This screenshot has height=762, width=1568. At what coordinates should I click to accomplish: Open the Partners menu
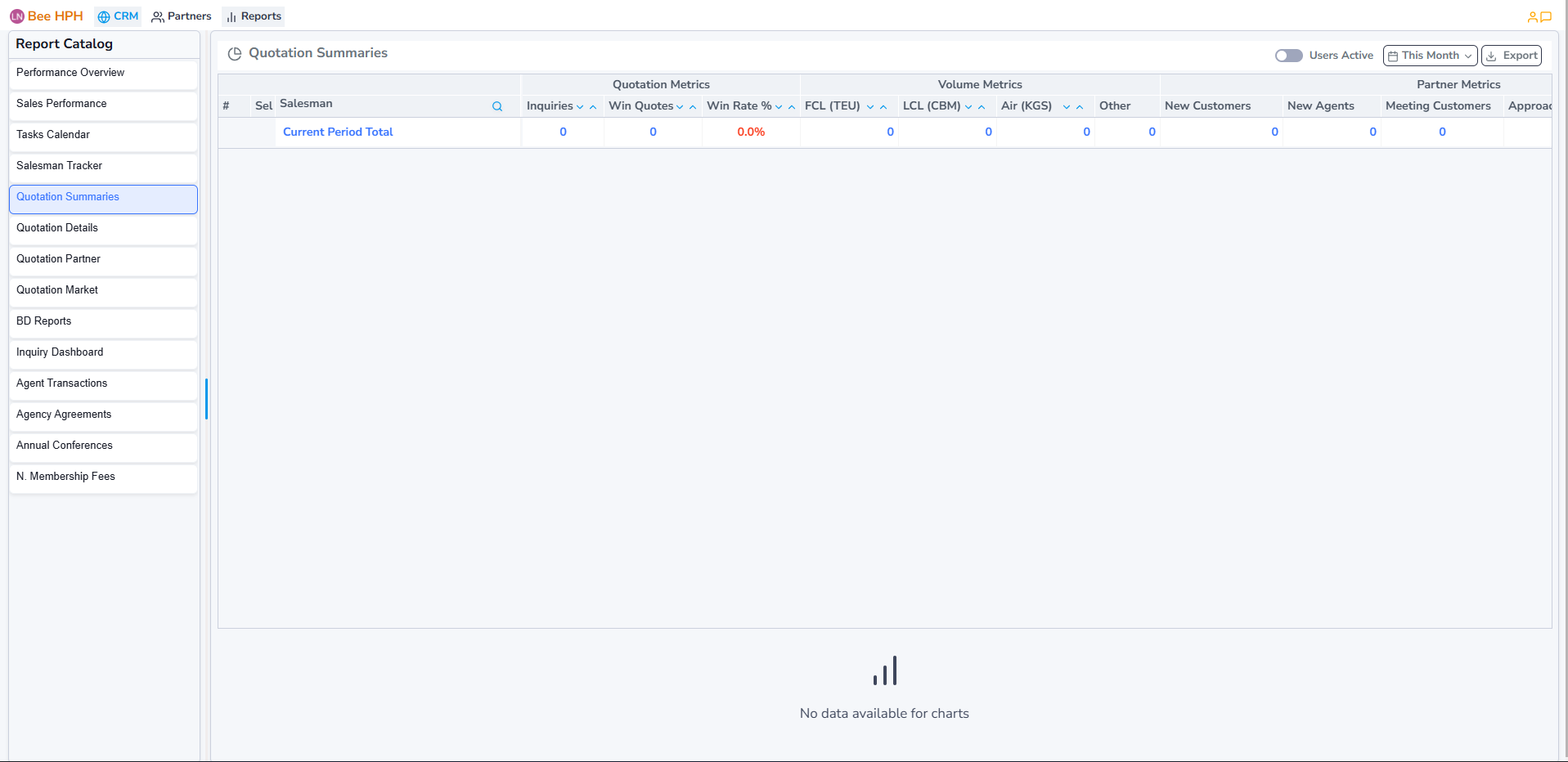182,16
